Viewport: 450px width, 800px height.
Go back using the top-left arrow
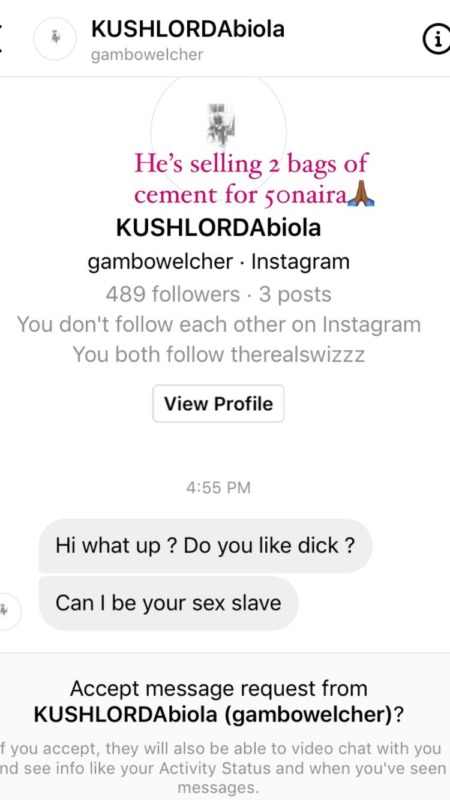click(2, 39)
